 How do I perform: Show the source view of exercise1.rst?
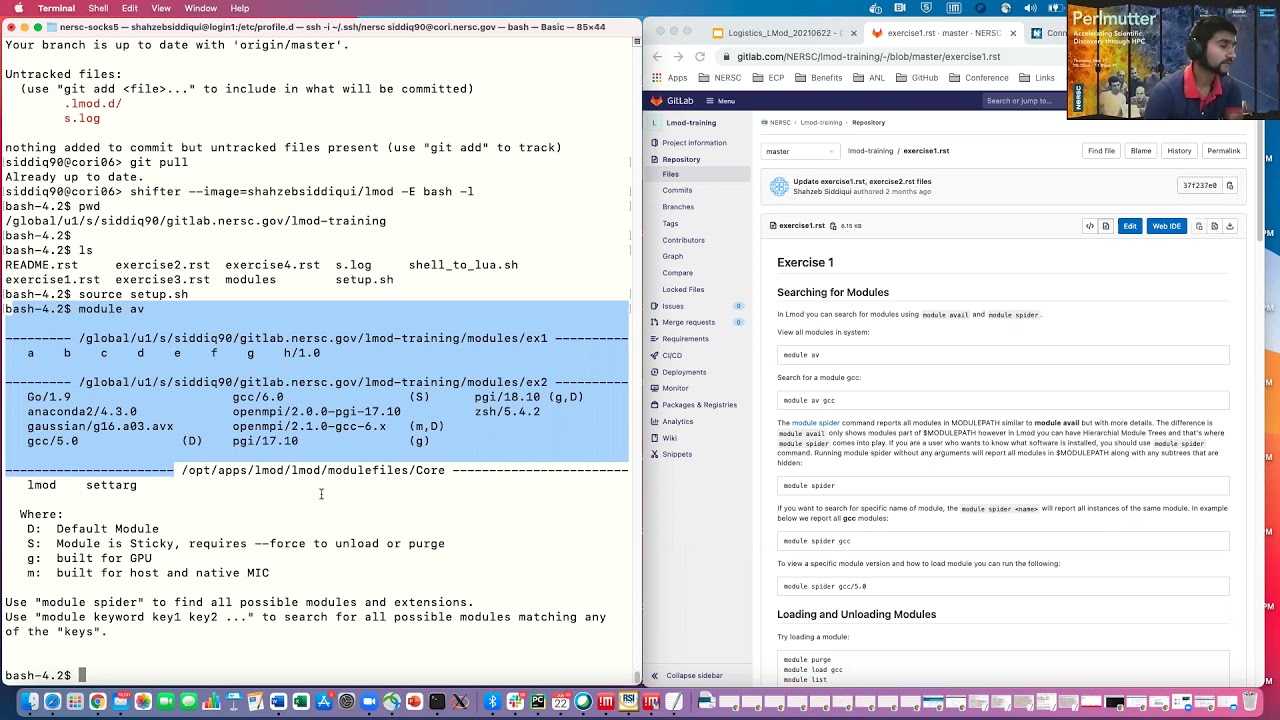(x=1090, y=226)
